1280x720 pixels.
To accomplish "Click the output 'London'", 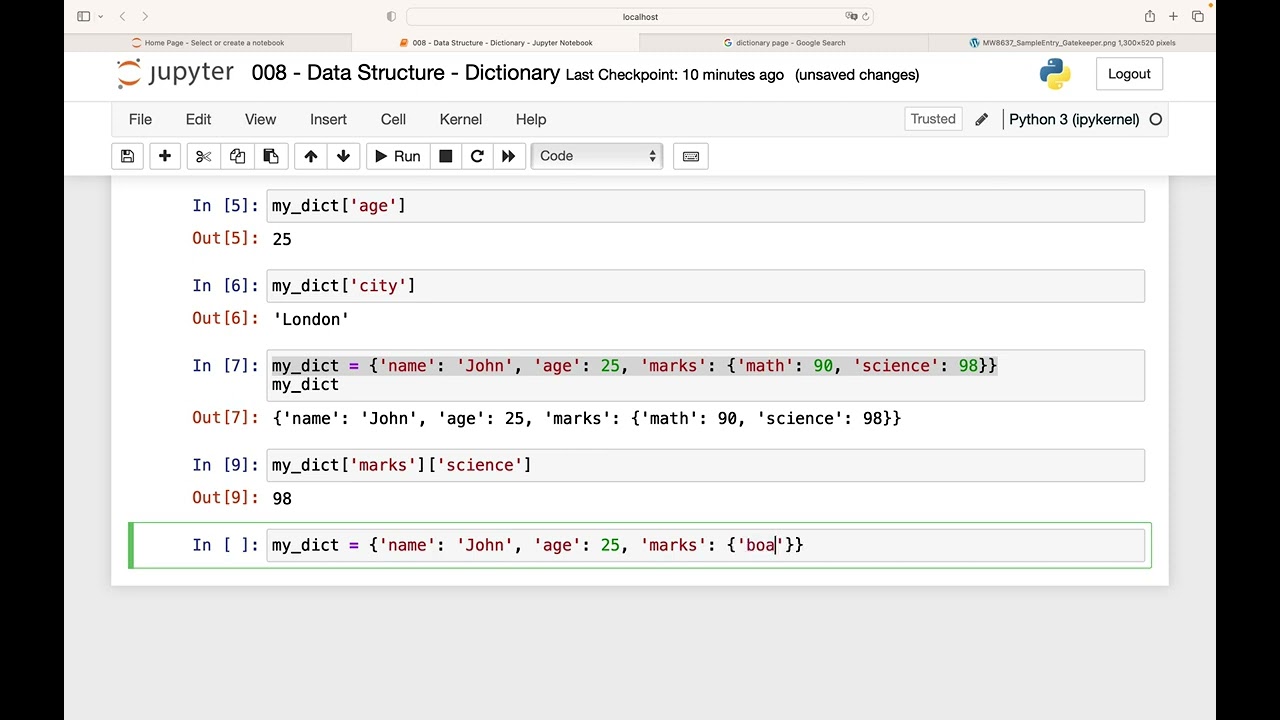I will pyautogui.click(x=311, y=319).
